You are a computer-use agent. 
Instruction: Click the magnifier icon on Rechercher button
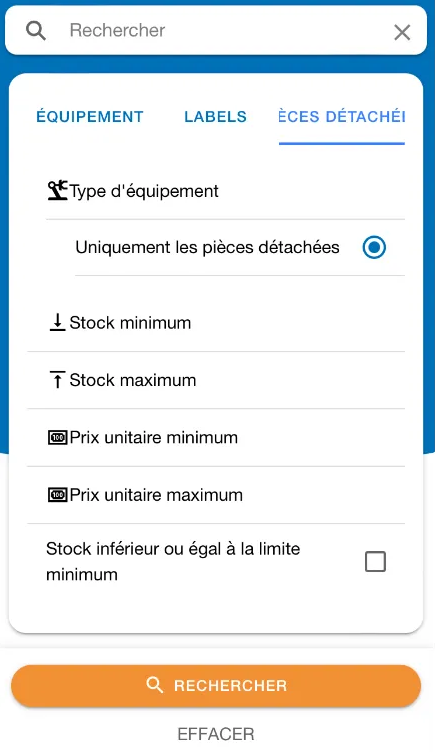click(154, 685)
